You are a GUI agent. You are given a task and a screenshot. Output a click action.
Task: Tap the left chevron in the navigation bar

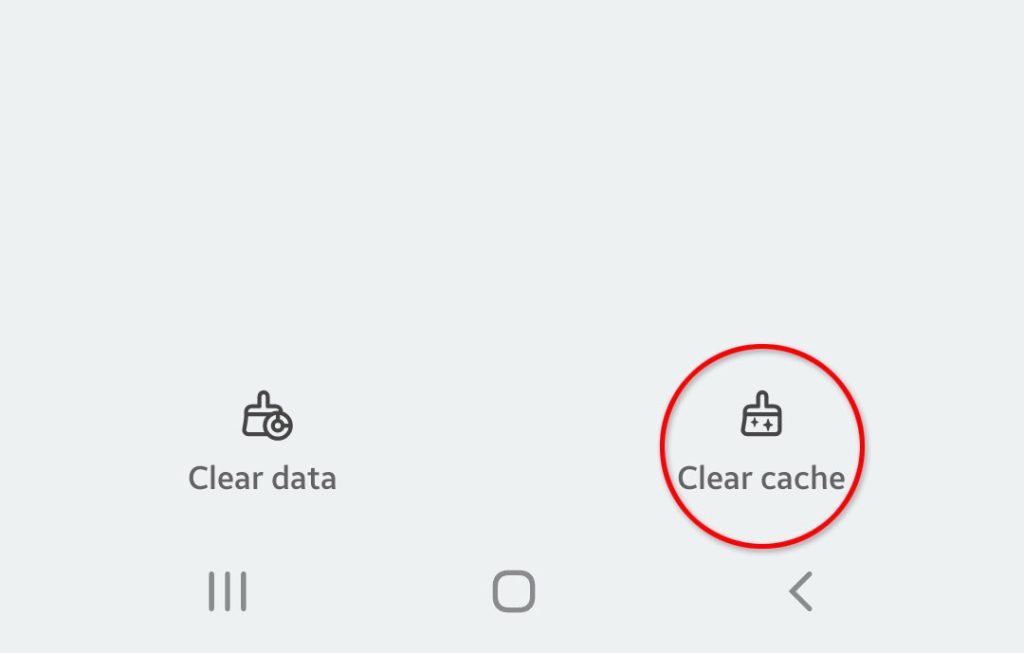(801, 592)
